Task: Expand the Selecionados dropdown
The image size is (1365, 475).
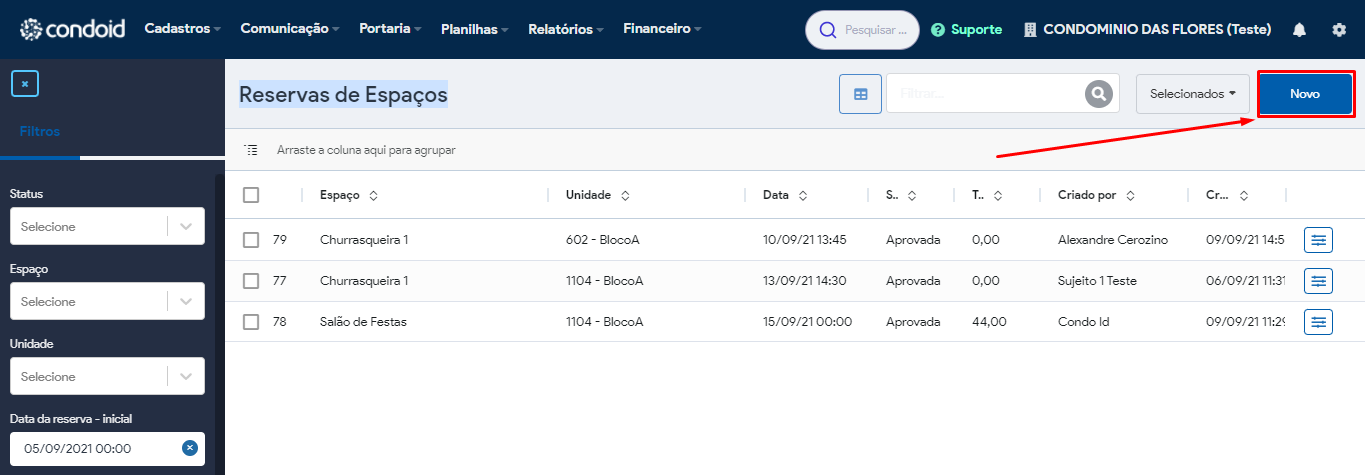Action: click(1193, 94)
